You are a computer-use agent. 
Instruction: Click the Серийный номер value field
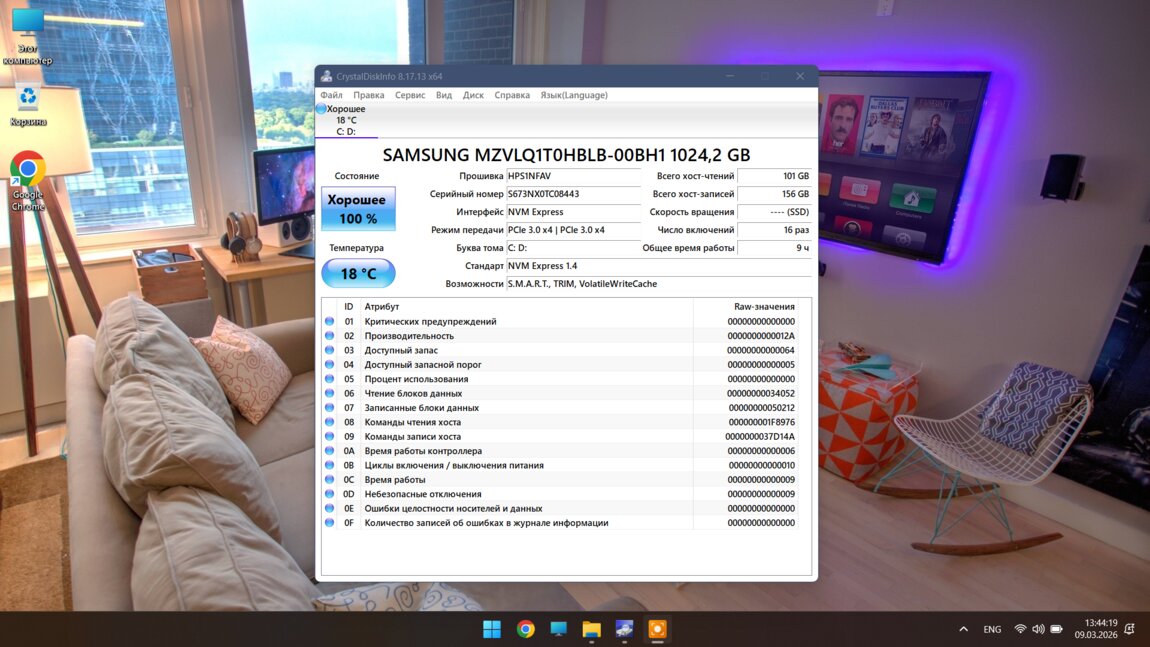coord(572,194)
